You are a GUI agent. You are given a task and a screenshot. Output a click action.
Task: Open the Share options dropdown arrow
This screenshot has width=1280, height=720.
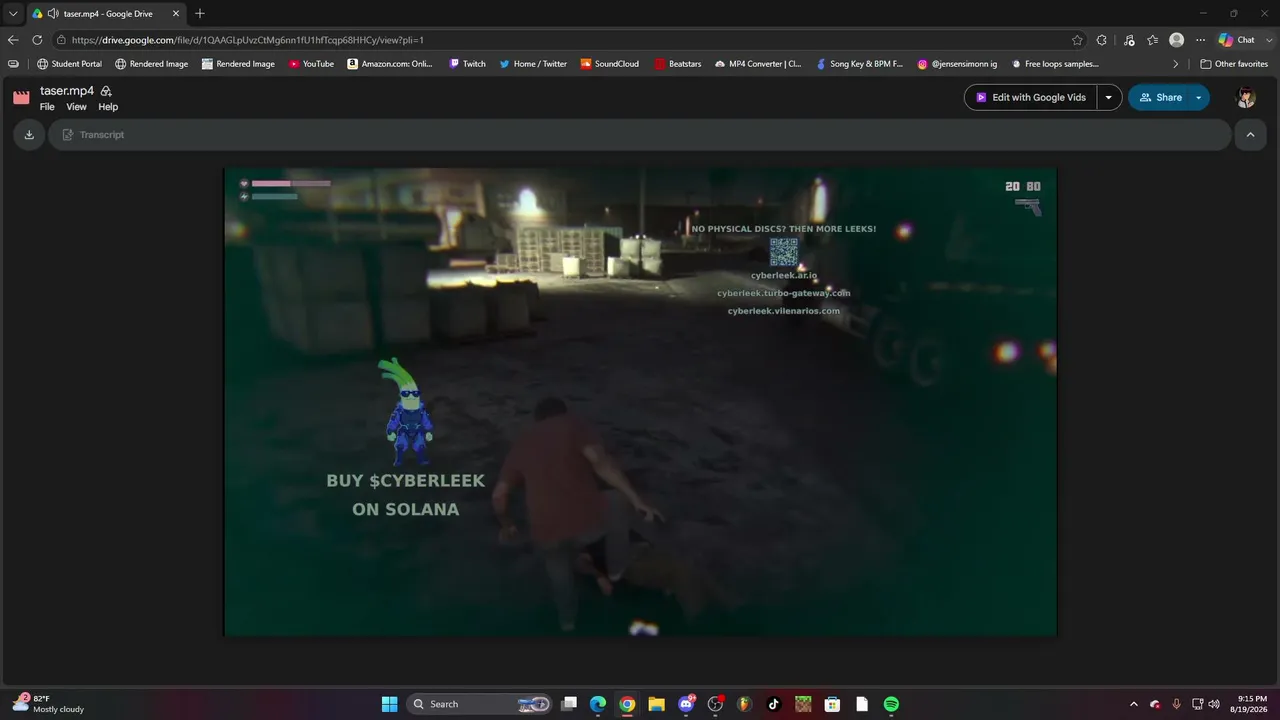point(1198,97)
